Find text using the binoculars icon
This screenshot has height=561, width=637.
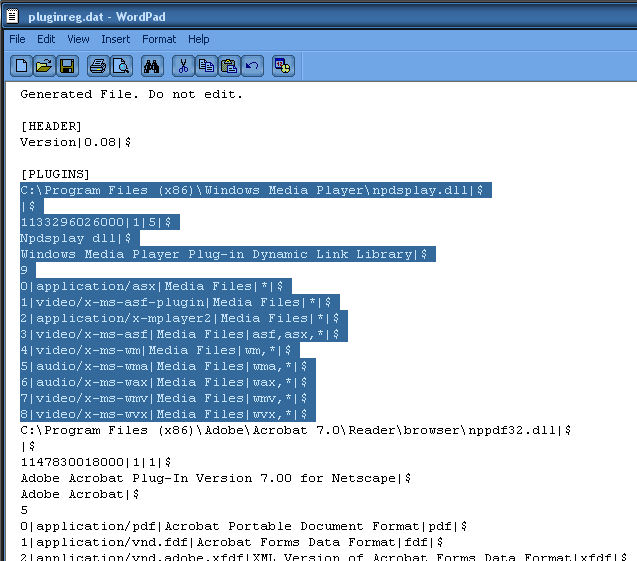pos(152,66)
